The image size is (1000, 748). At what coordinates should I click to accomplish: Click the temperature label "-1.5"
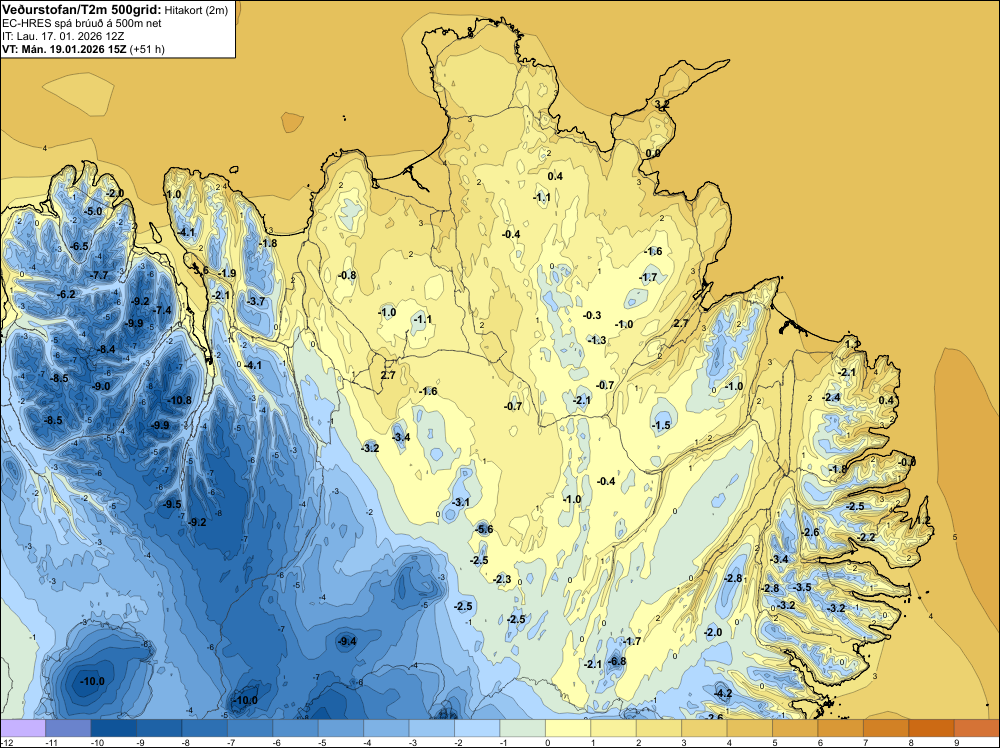[661, 425]
